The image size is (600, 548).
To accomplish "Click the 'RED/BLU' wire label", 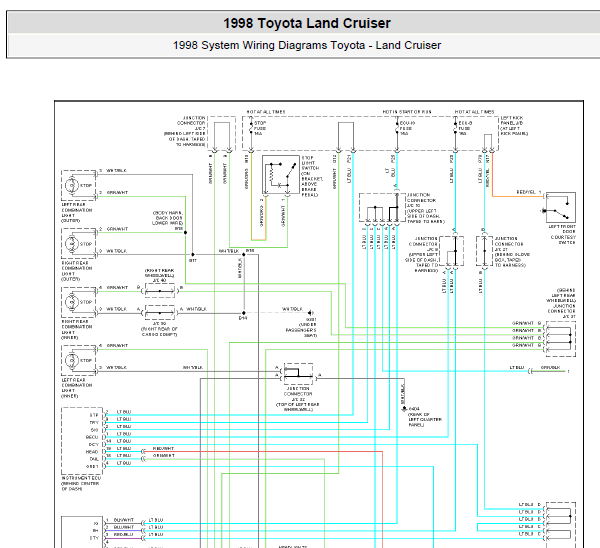I will click(123, 534).
